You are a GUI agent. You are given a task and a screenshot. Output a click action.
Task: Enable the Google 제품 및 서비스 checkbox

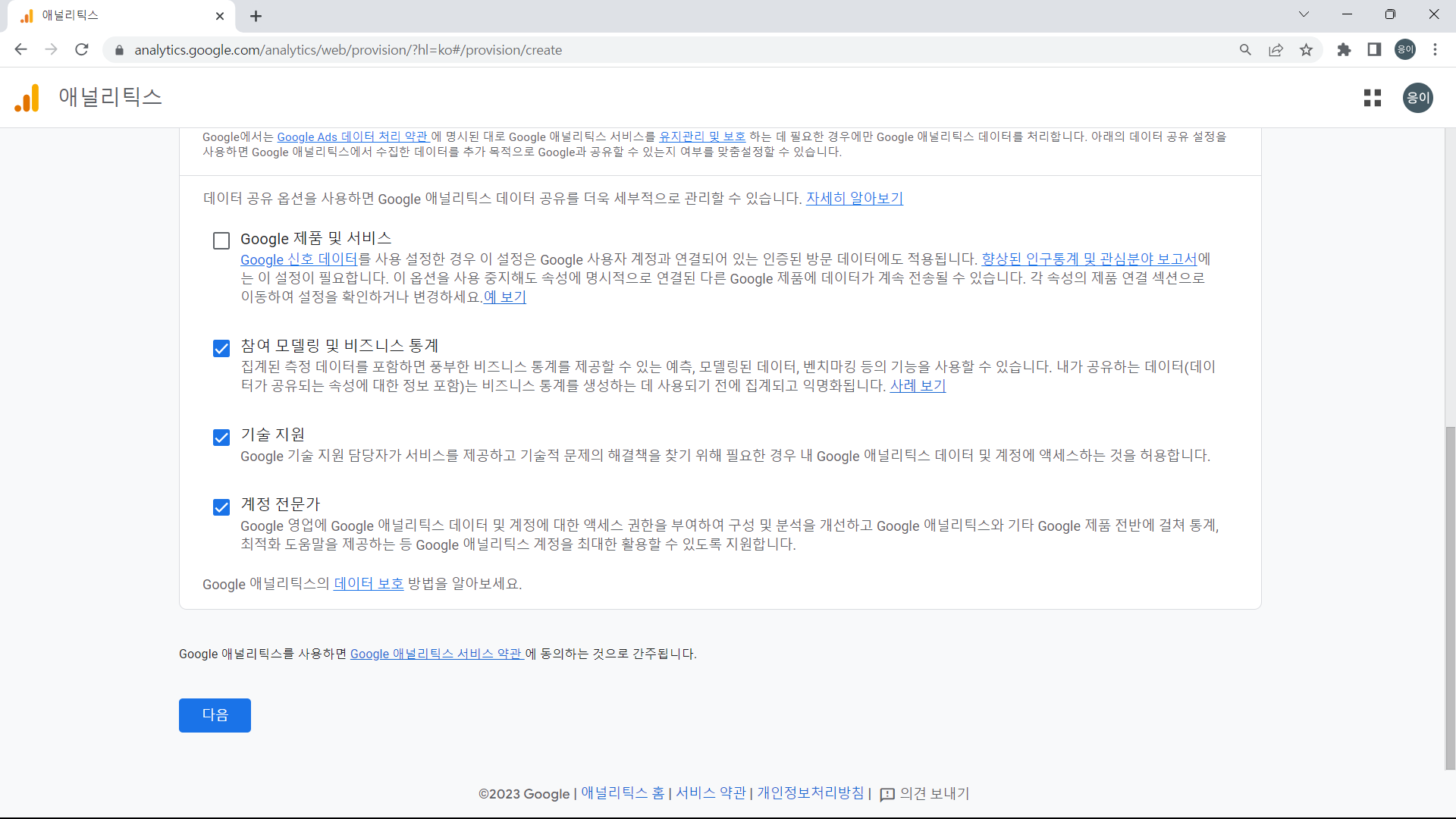pyautogui.click(x=221, y=240)
